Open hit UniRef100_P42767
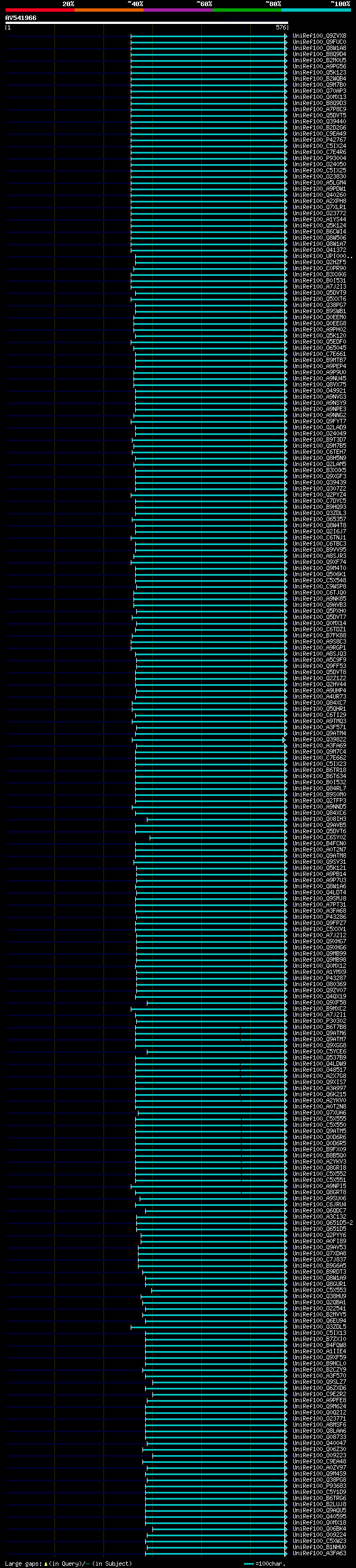Screen dimensions: 356x1568 tap(319, 140)
